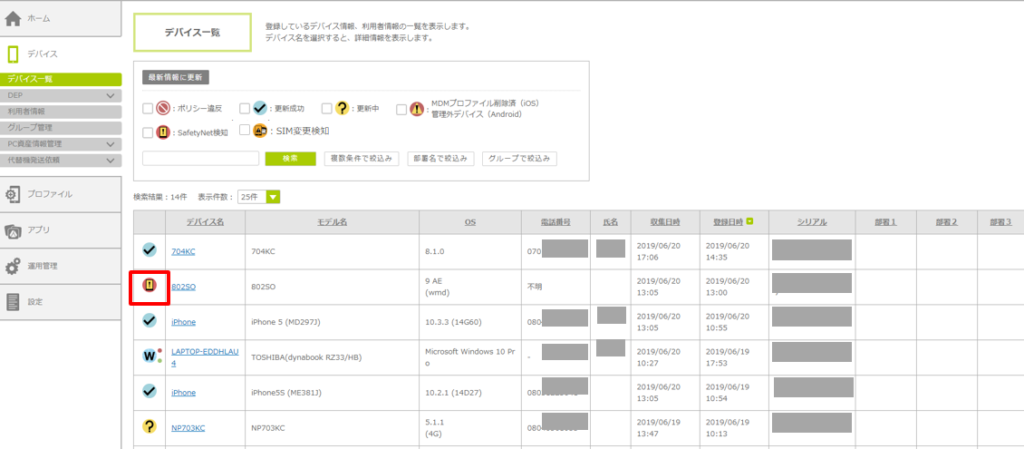This screenshot has height=449, width=1024.
Task: Check the 更新成功 filter checkbox
Action: [x=245, y=107]
